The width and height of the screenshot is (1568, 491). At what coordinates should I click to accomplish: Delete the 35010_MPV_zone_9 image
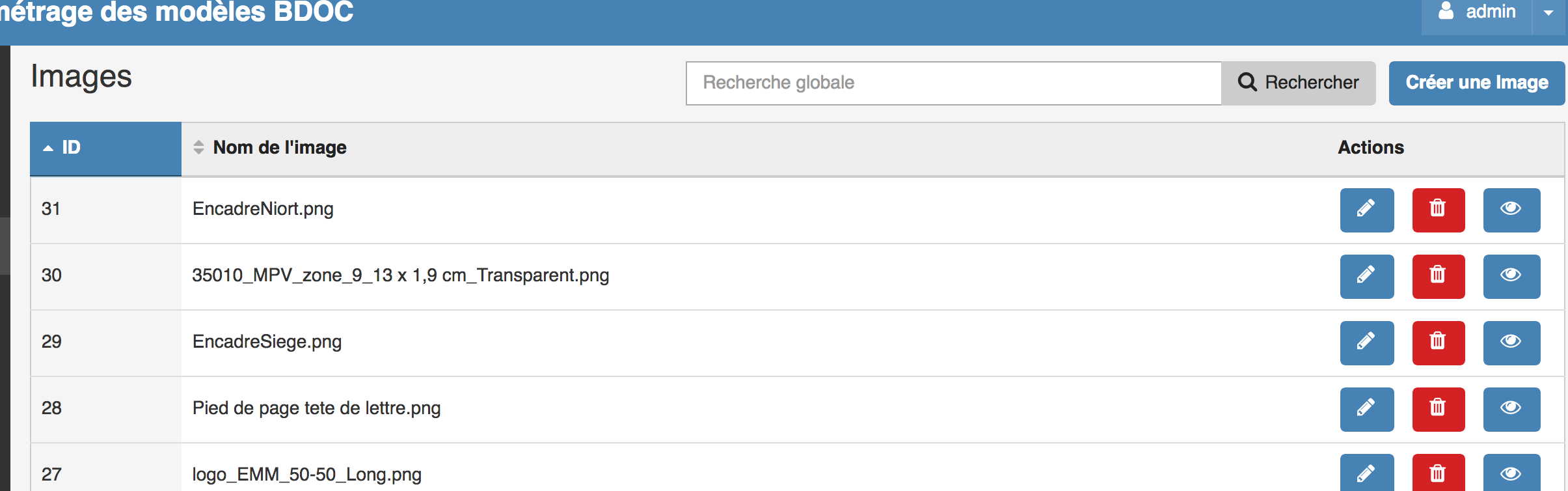click(x=1439, y=277)
